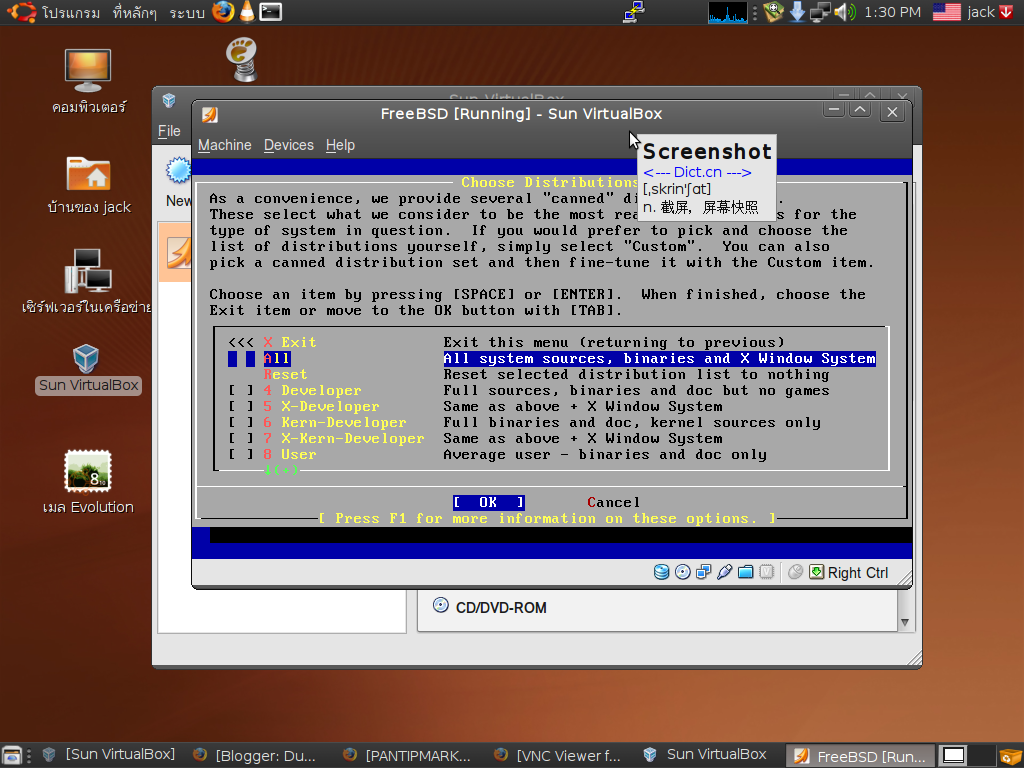Click the down arrow of details scrollbar
Image resolution: width=1024 pixels, height=768 pixels.
coord(904,622)
